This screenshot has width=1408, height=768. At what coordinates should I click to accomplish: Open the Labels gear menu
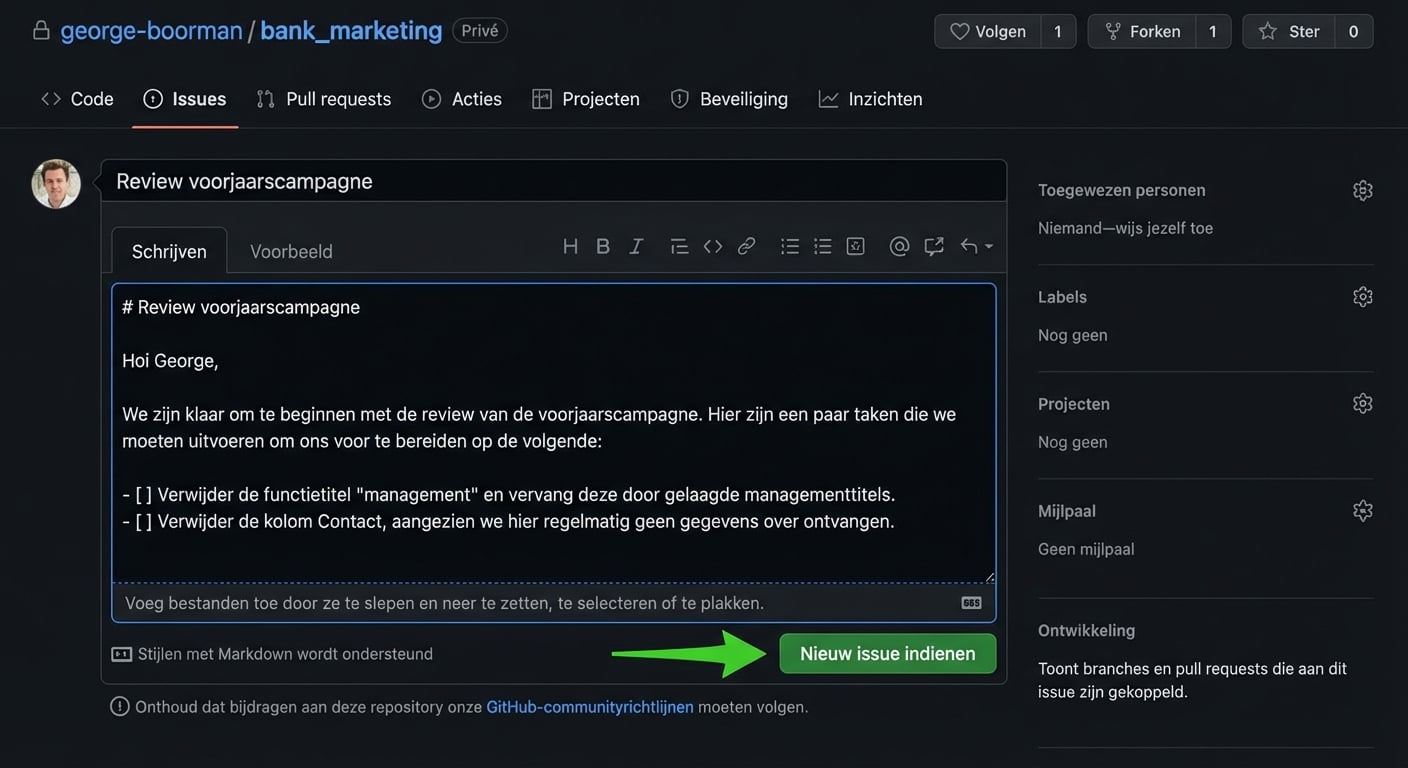point(1362,297)
